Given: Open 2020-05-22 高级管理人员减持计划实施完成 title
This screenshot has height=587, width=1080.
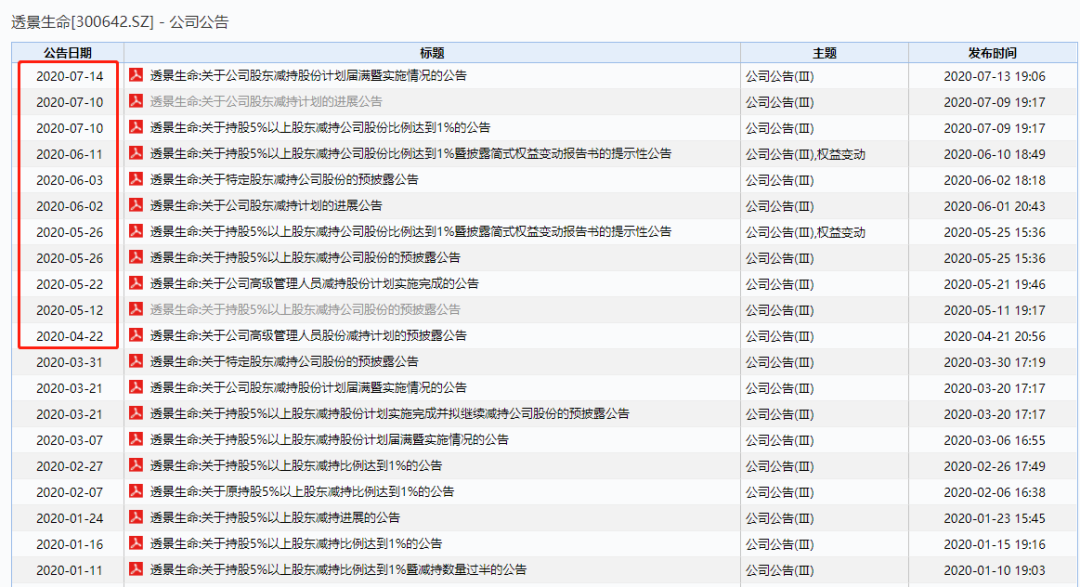Looking at the screenshot, I should click(314, 283).
